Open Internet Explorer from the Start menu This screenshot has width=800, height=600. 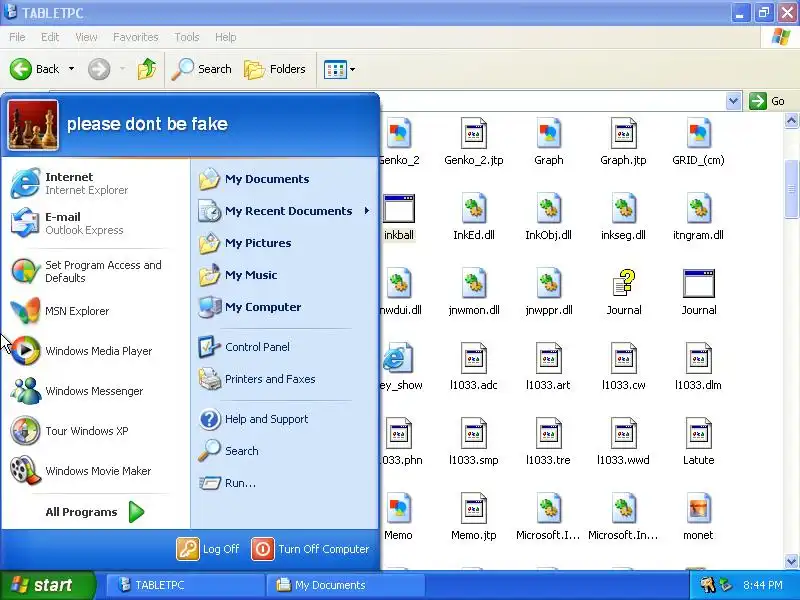69,183
